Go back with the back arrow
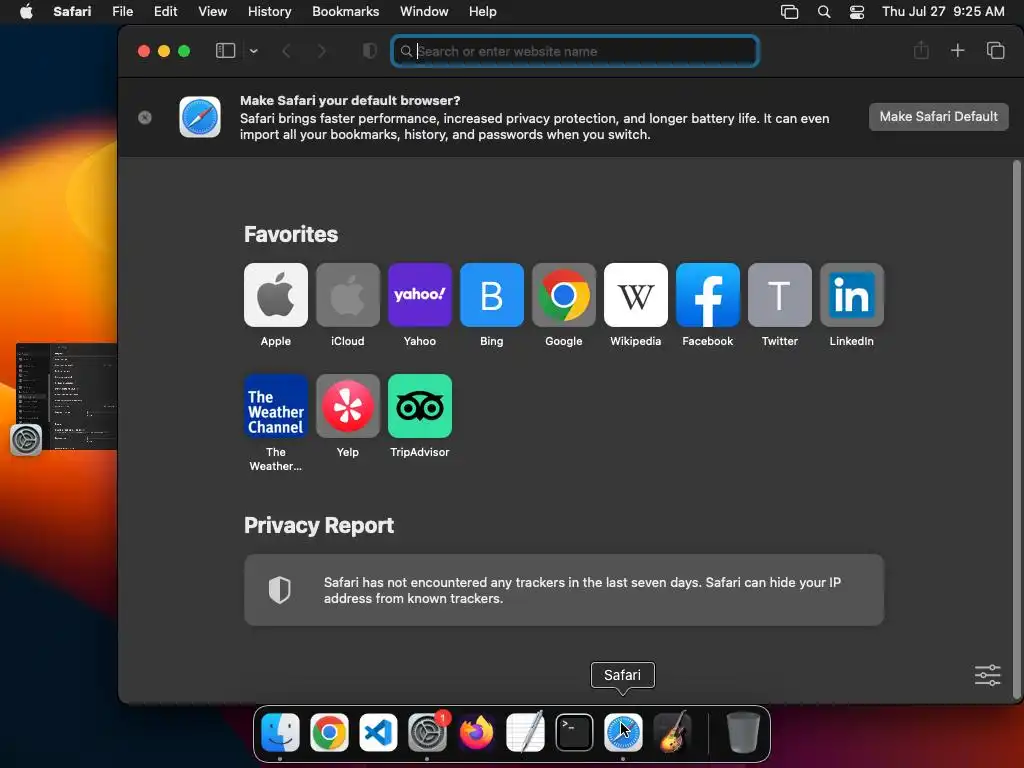The width and height of the screenshot is (1024, 768). click(286, 51)
